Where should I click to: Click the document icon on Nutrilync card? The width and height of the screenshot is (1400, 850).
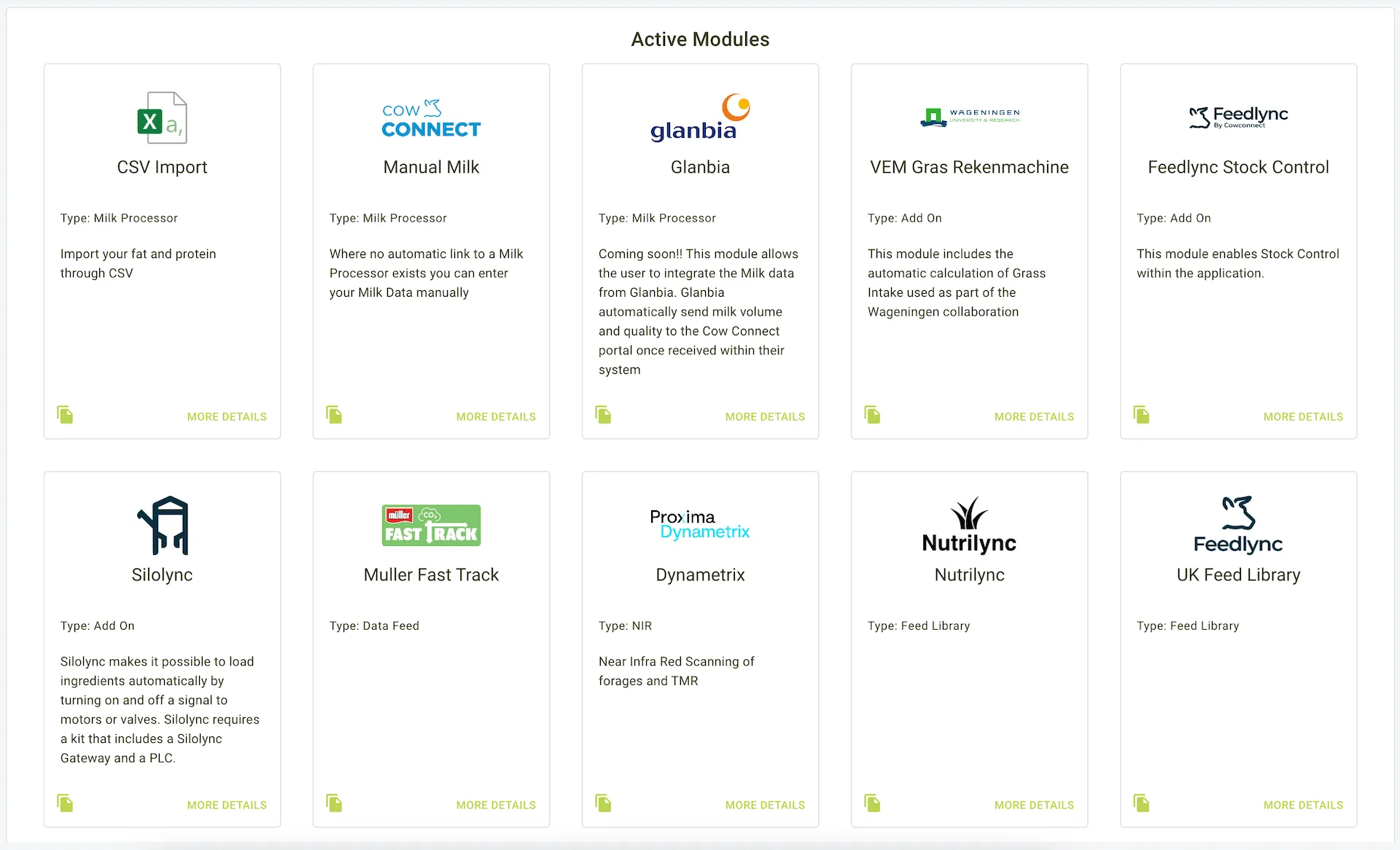(x=873, y=804)
